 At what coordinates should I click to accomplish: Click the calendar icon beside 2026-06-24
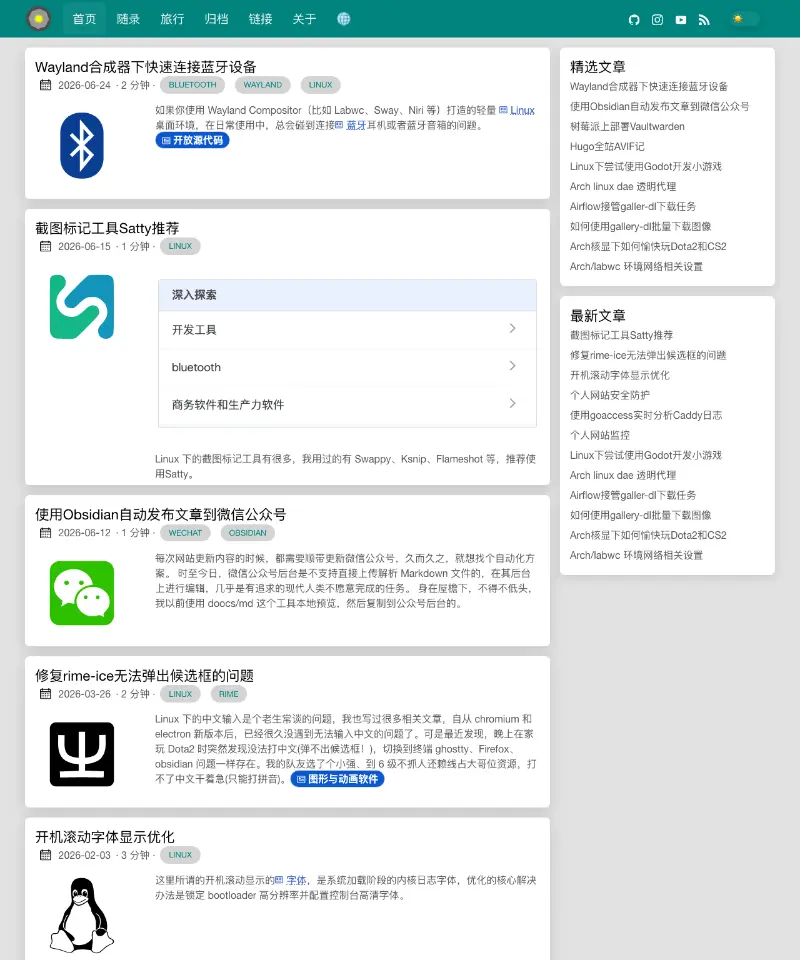(x=45, y=85)
